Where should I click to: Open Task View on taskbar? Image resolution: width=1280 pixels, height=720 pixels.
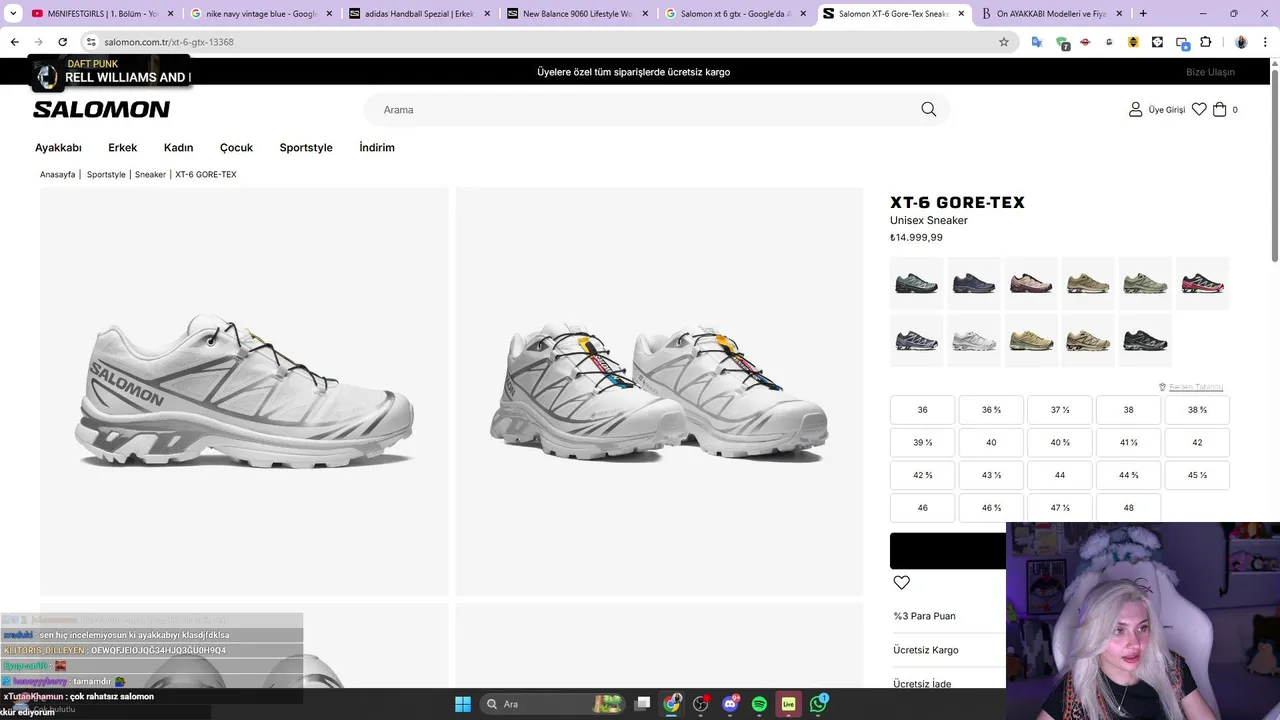pyautogui.click(x=643, y=704)
